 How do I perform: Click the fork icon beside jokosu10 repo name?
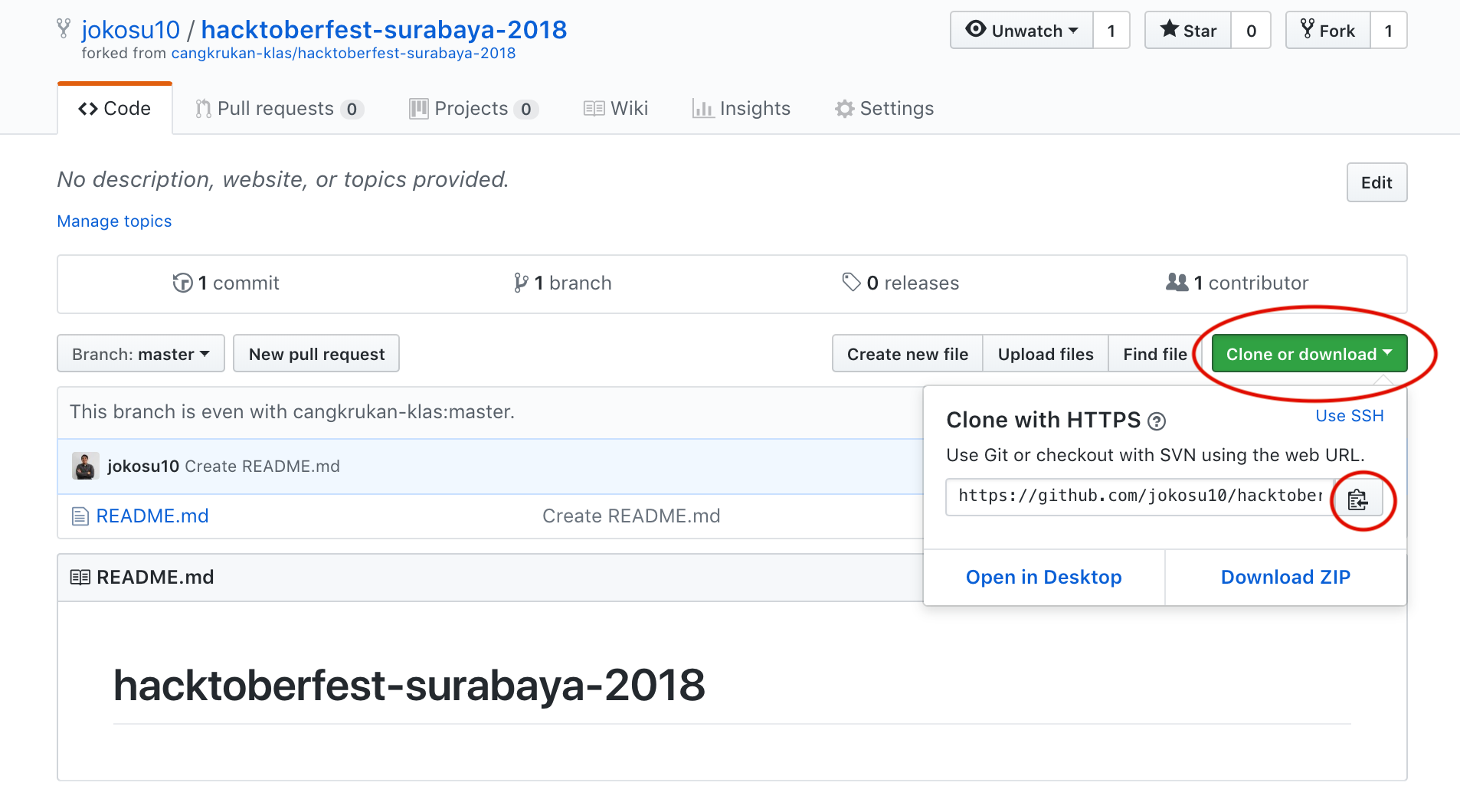click(64, 29)
